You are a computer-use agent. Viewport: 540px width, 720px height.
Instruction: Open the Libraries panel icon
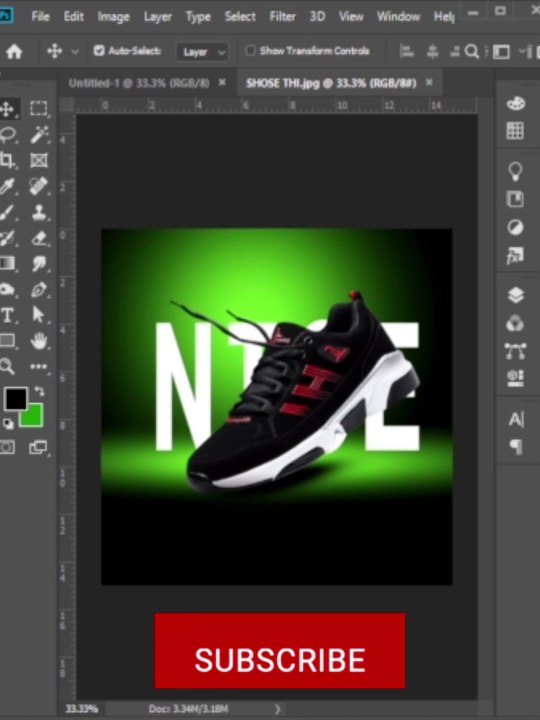click(515, 199)
